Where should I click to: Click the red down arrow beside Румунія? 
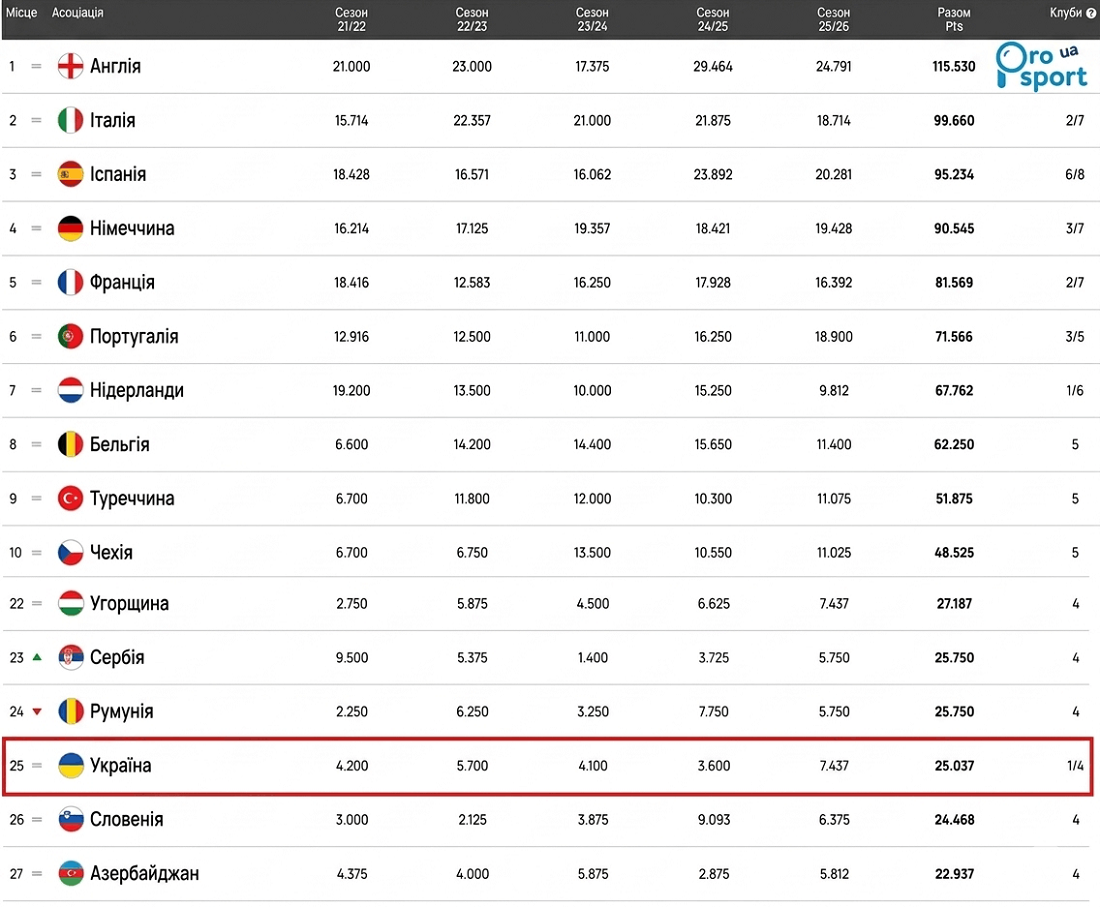[37, 712]
